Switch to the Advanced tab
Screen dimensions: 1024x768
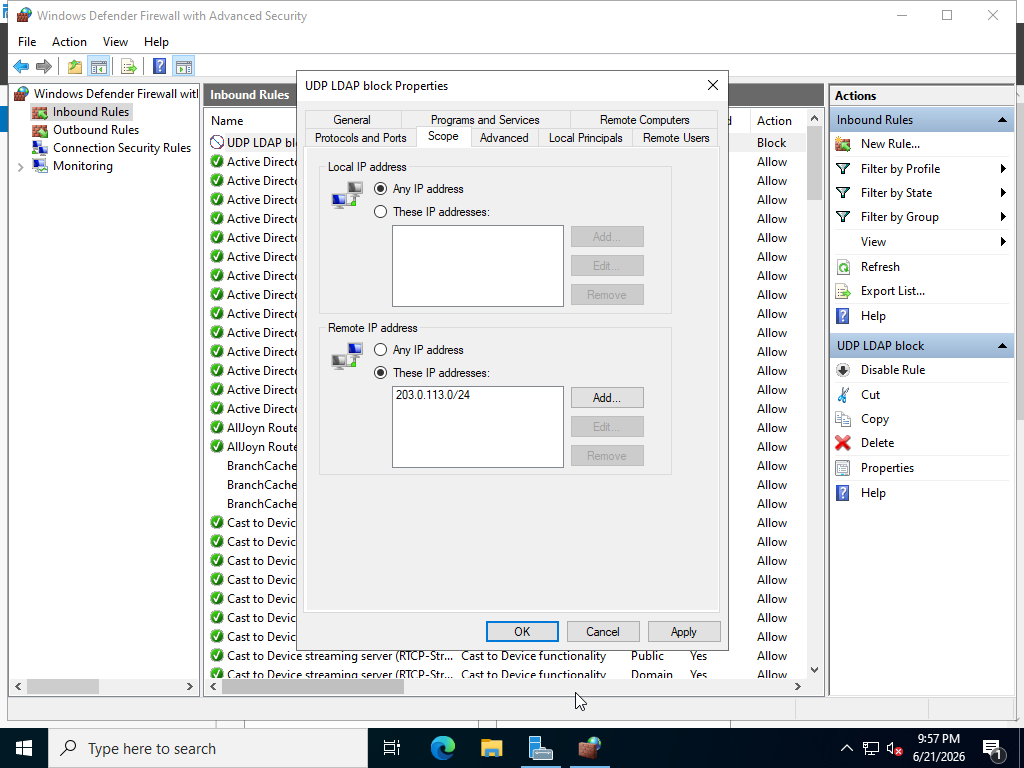504,138
